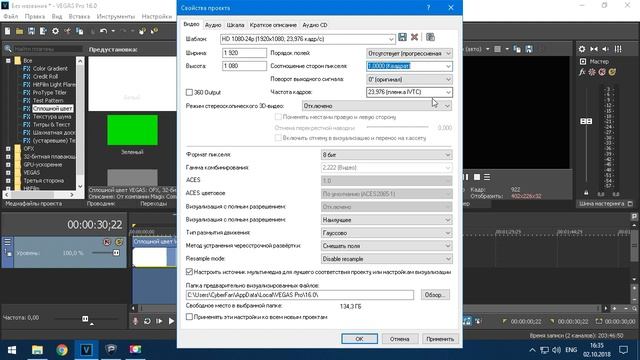Enable the 360 Output checkbox
The image size is (640, 360).
189,92
